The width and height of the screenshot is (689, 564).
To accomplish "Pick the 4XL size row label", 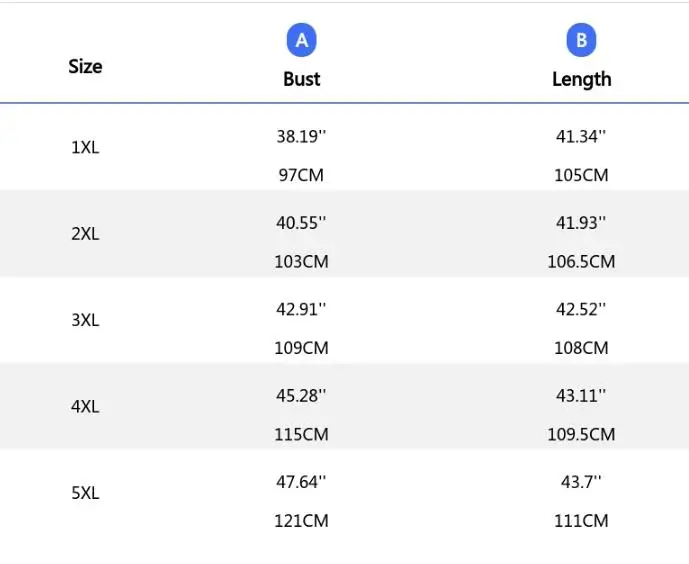I will coord(85,407).
